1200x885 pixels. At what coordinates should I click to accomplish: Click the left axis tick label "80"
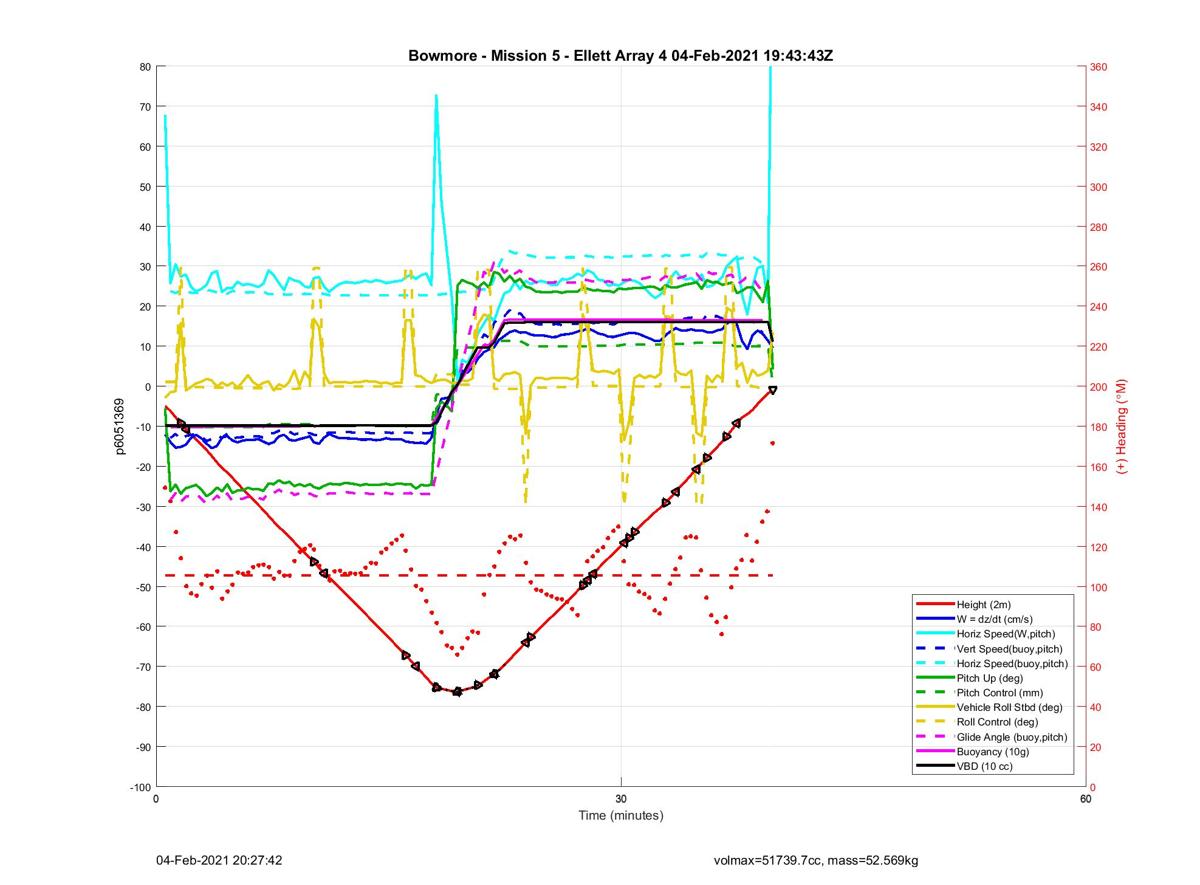(145, 67)
